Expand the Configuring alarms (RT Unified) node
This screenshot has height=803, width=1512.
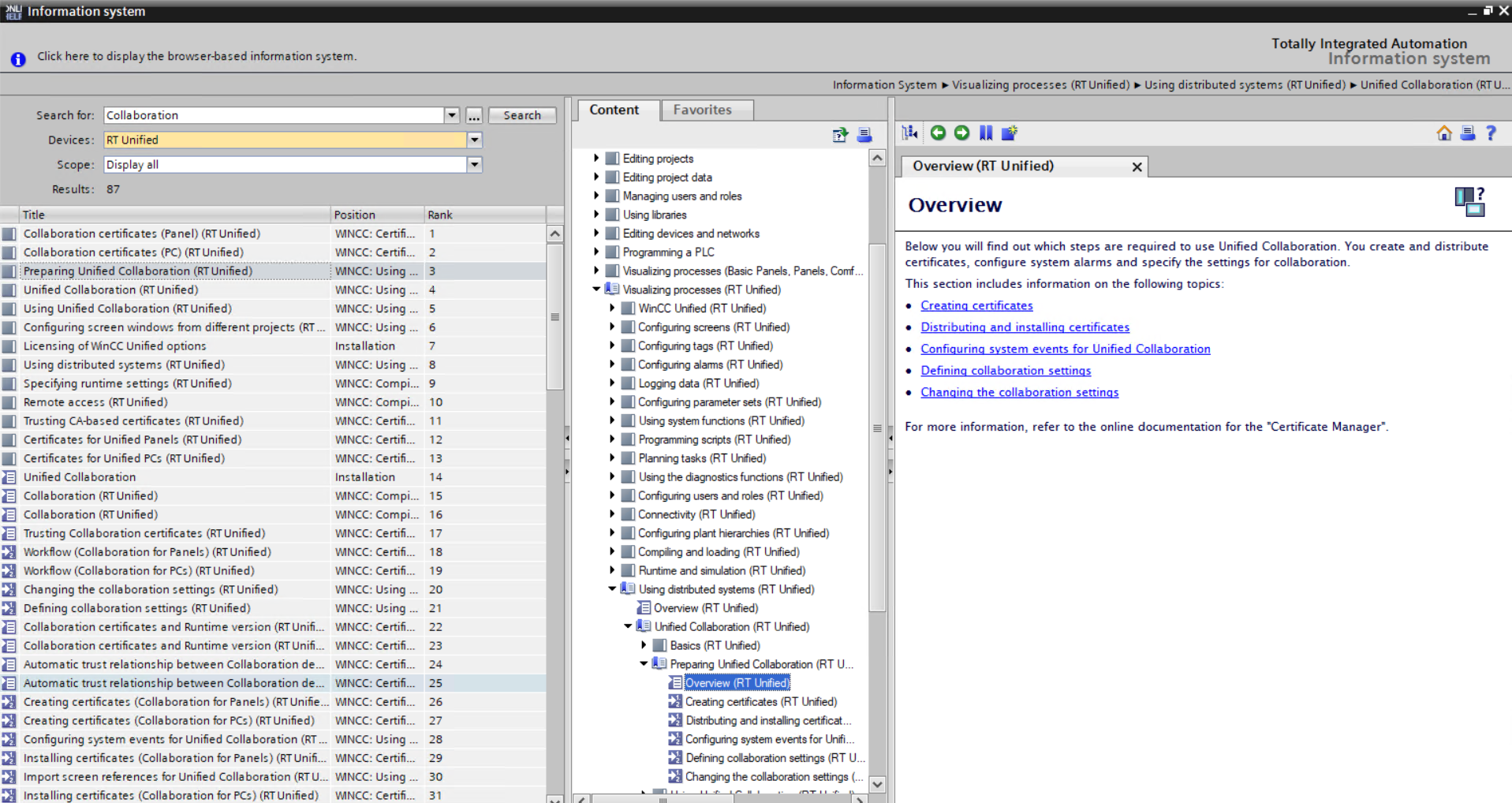pos(612,364)
